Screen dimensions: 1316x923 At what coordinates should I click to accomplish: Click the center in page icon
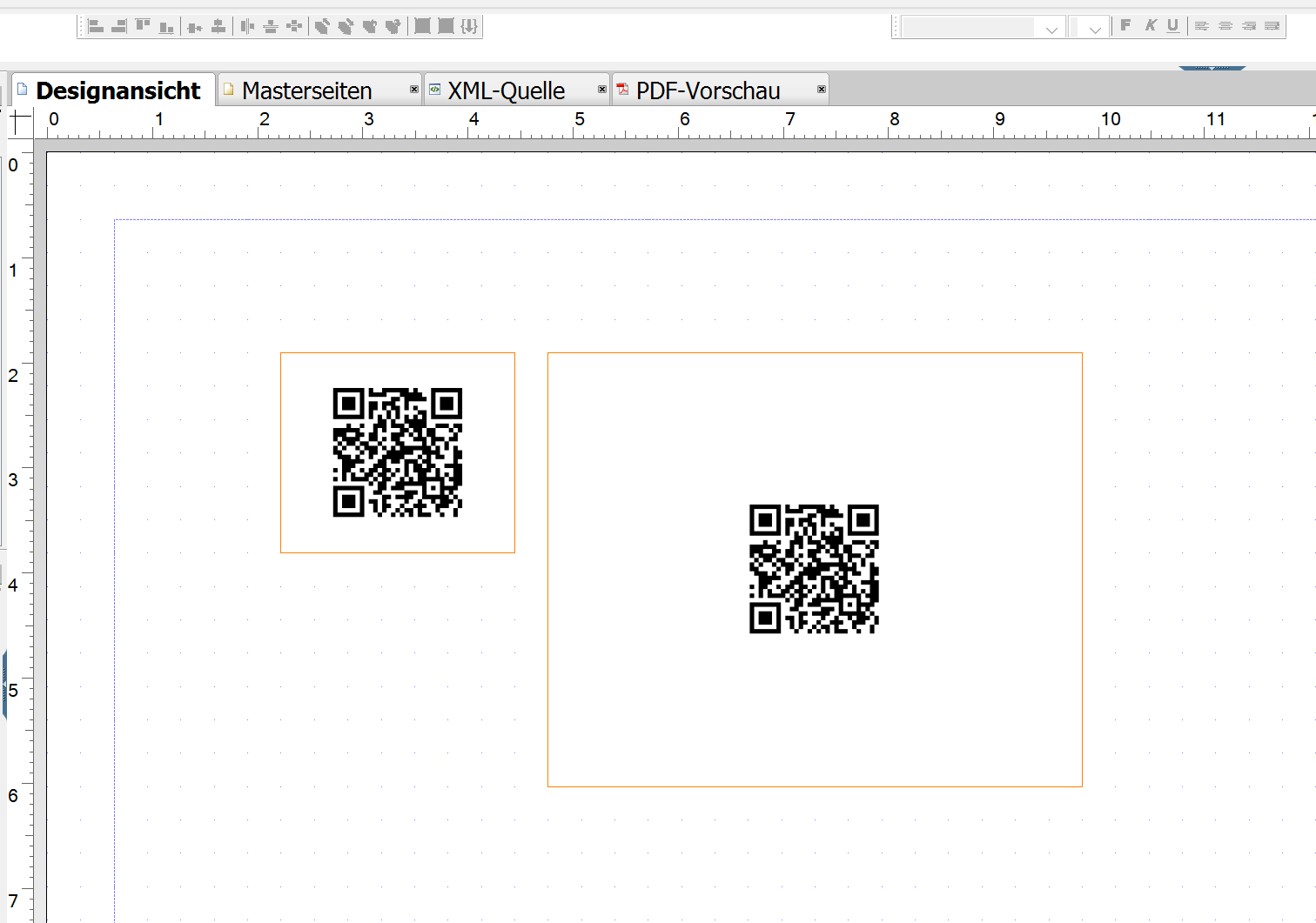294,27
